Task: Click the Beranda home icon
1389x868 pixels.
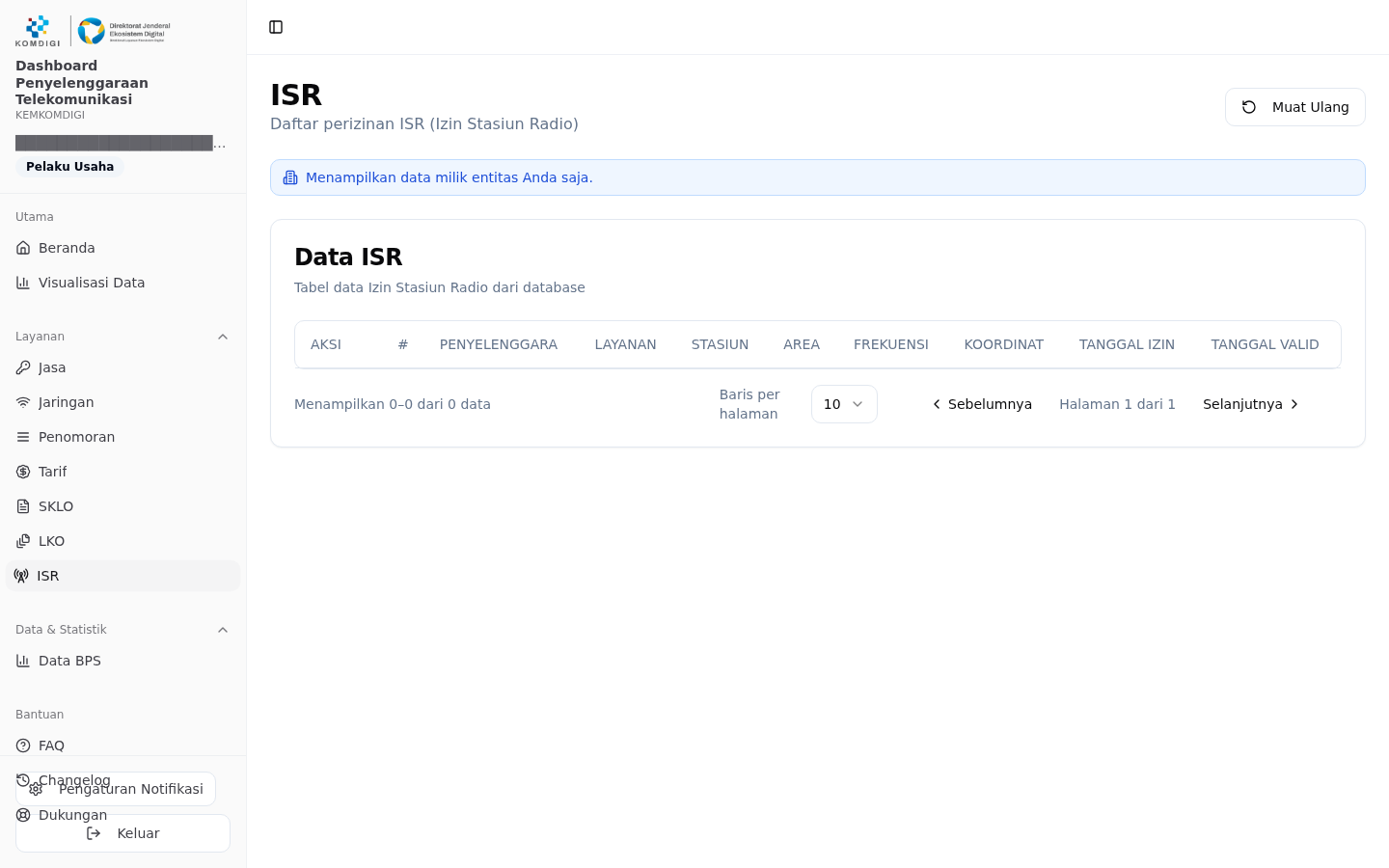Action: [23, 248]
